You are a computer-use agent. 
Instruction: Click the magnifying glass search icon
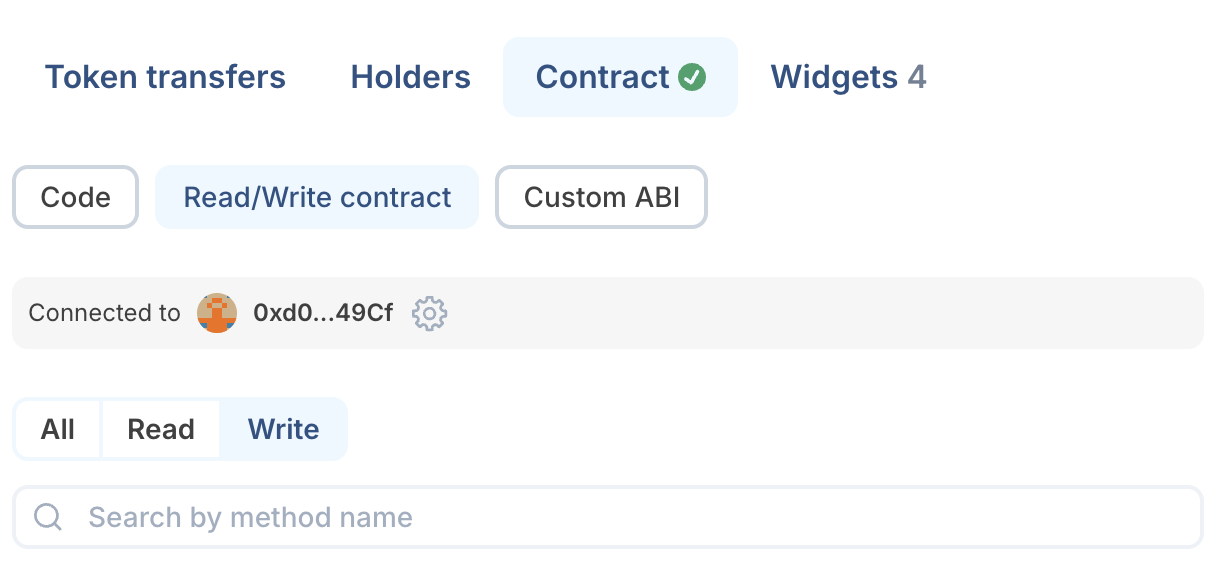pos(48,517)
